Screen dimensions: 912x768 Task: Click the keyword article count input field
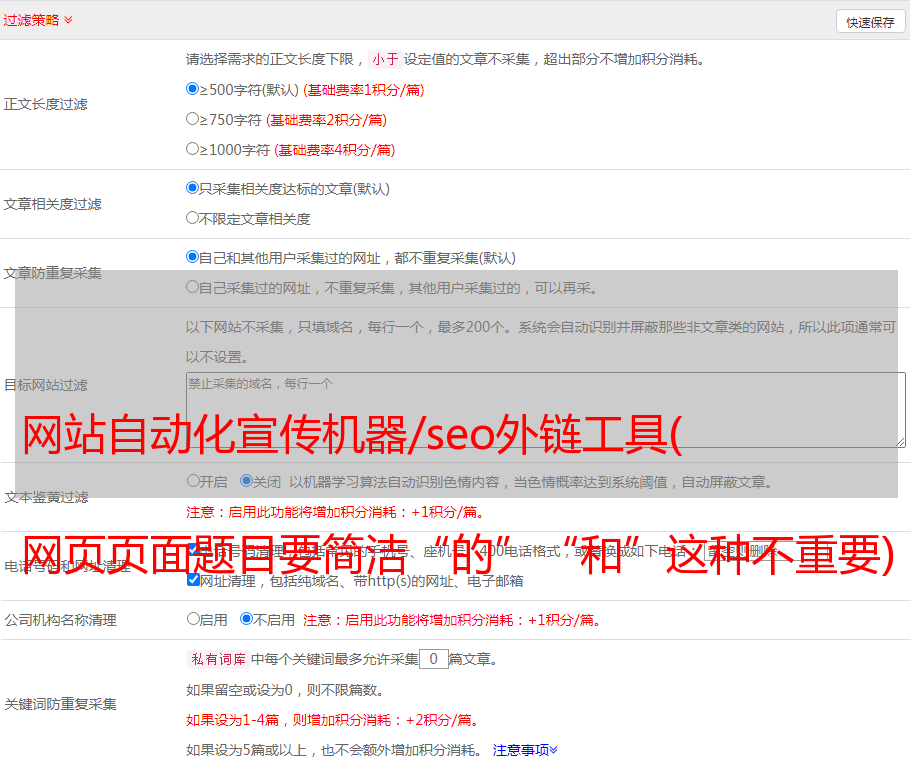point(433,659)
